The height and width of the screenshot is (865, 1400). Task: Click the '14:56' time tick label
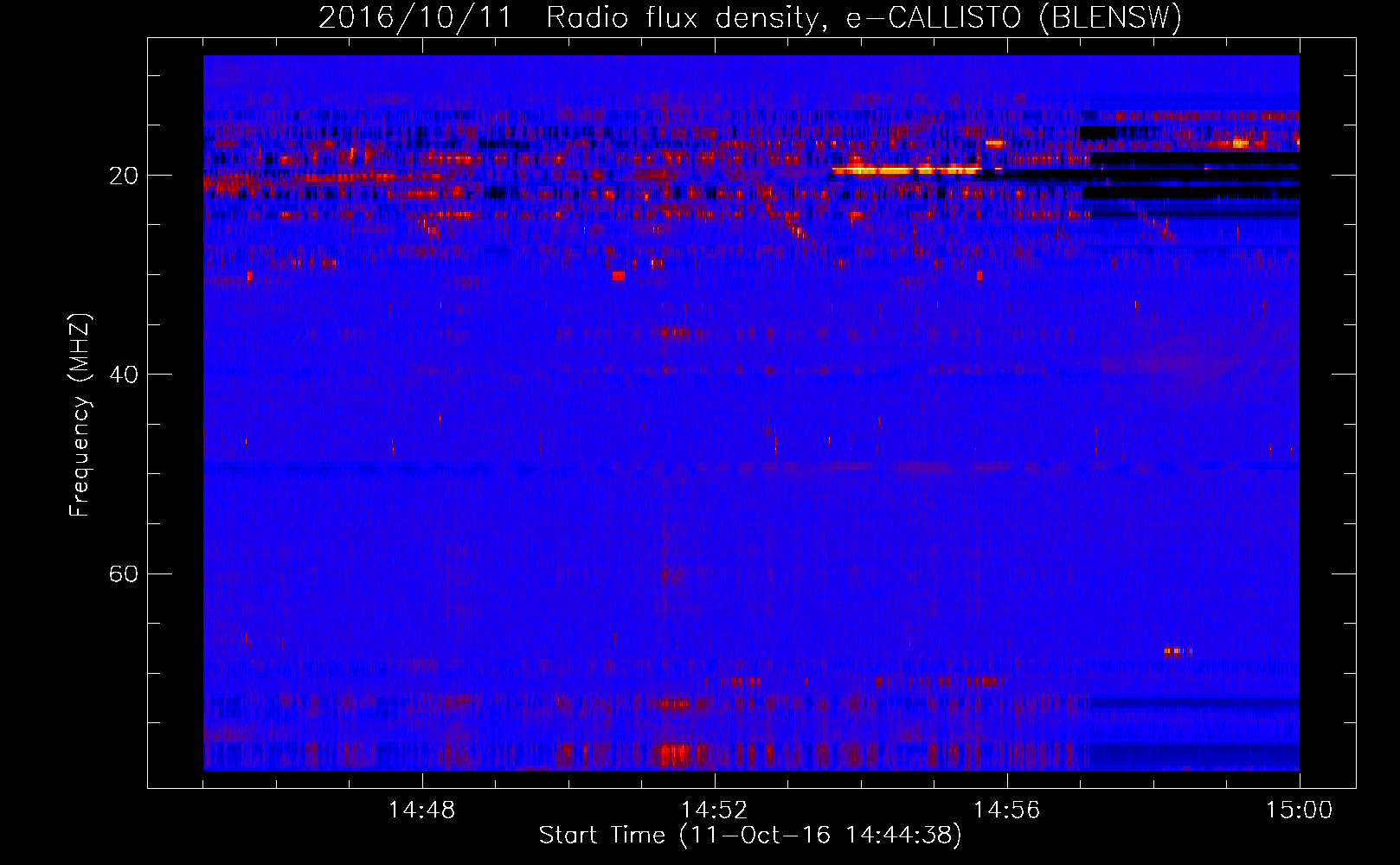pos(1006,811)
